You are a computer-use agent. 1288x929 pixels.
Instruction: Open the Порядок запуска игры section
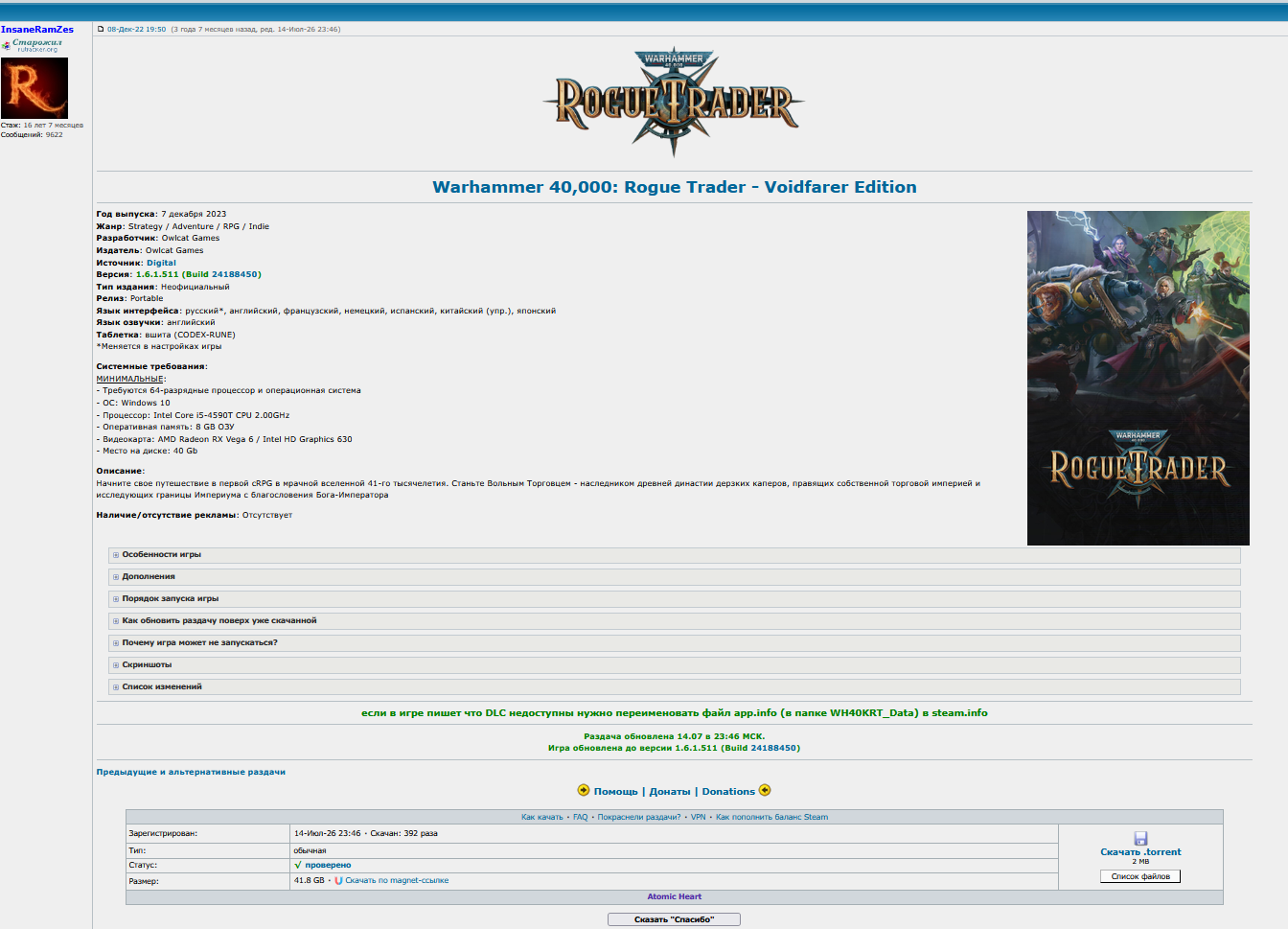pyautogui.click(x=675, y=599)
